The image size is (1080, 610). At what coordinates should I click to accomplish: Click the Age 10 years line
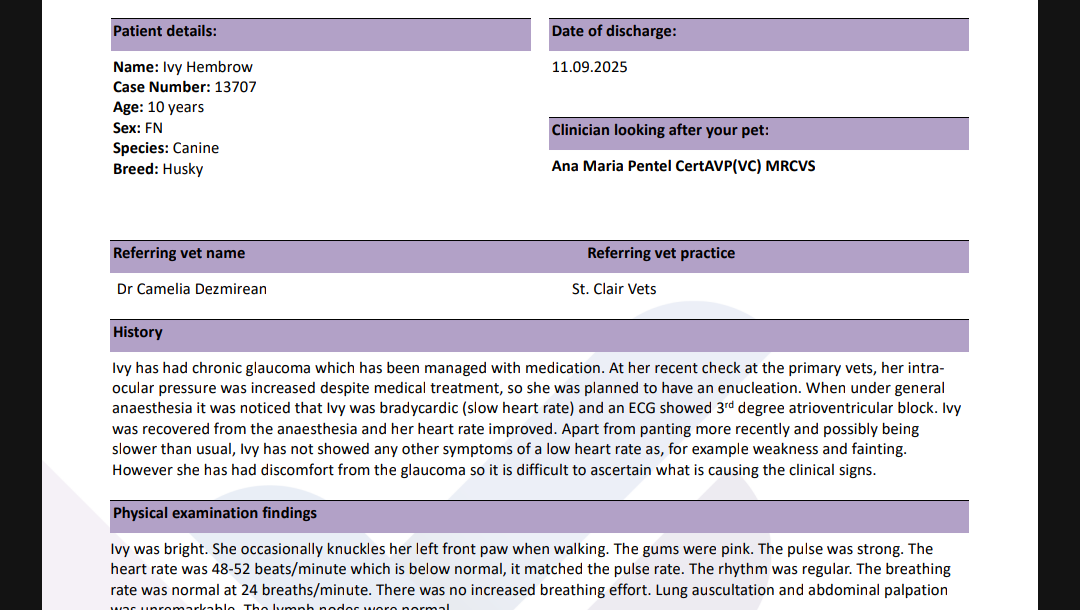tap(158, 107)
